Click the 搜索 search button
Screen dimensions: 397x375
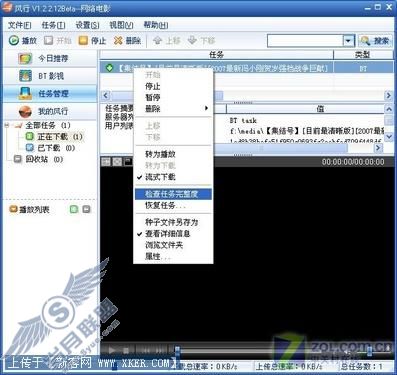pyautogui.click(x=376, y=41)
